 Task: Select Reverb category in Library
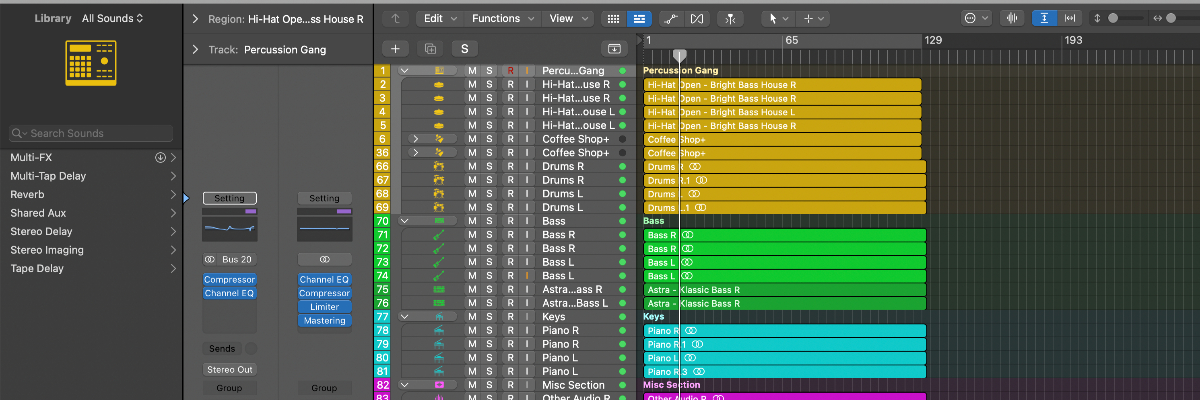point(90,194)
